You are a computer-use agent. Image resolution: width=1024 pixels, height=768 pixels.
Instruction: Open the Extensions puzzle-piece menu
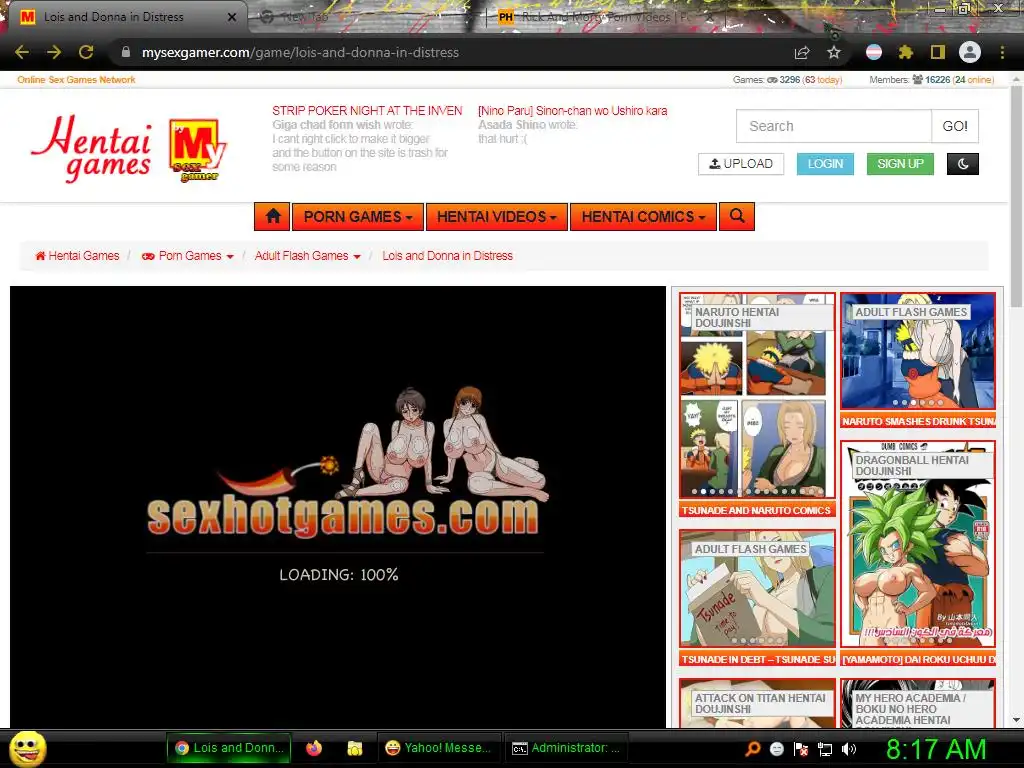pos(906,52)
